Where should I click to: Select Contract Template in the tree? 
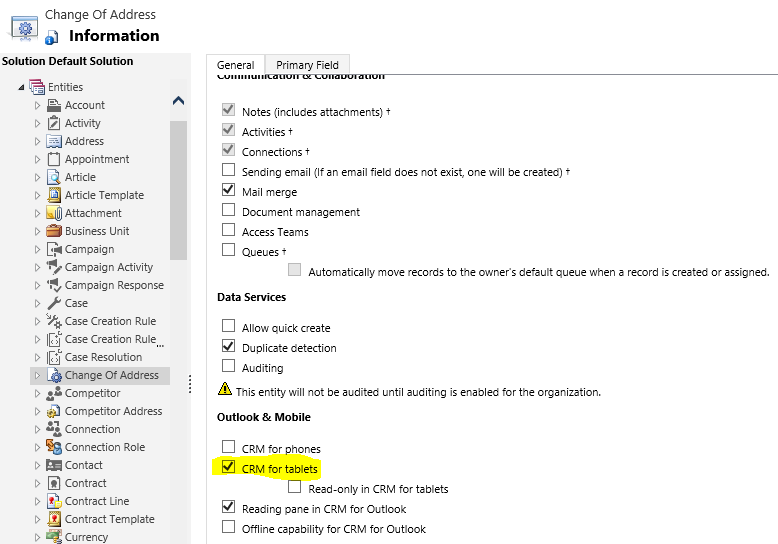[109, 519]
